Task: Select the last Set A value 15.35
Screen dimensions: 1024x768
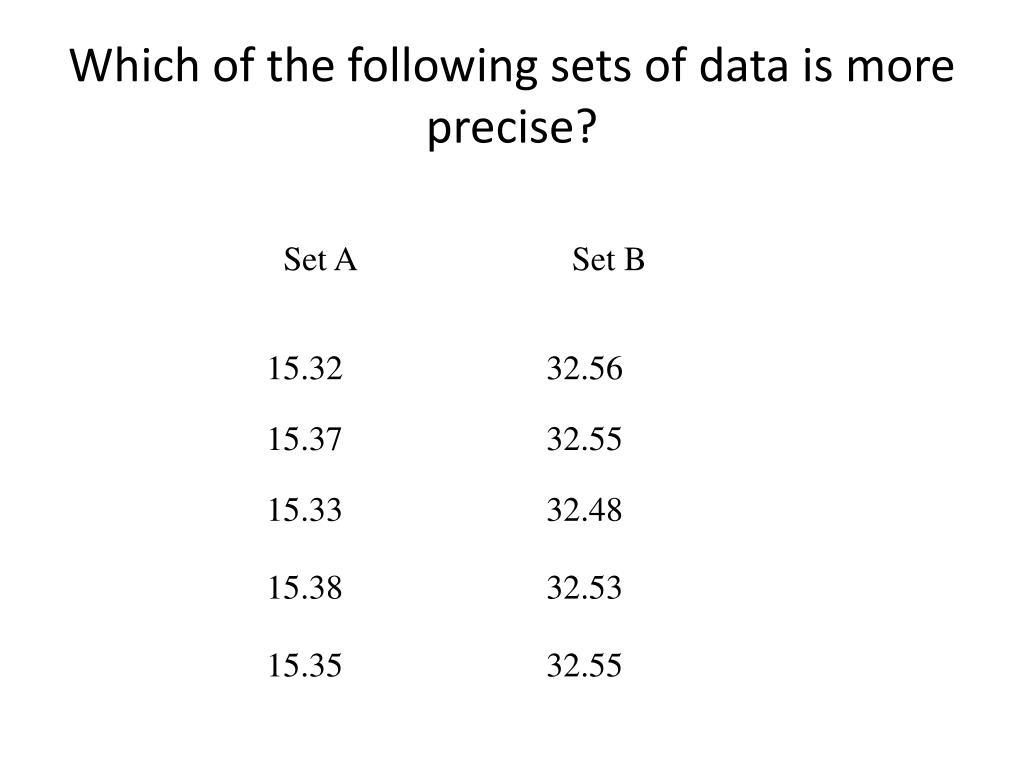Action: (x=304, y=665)
